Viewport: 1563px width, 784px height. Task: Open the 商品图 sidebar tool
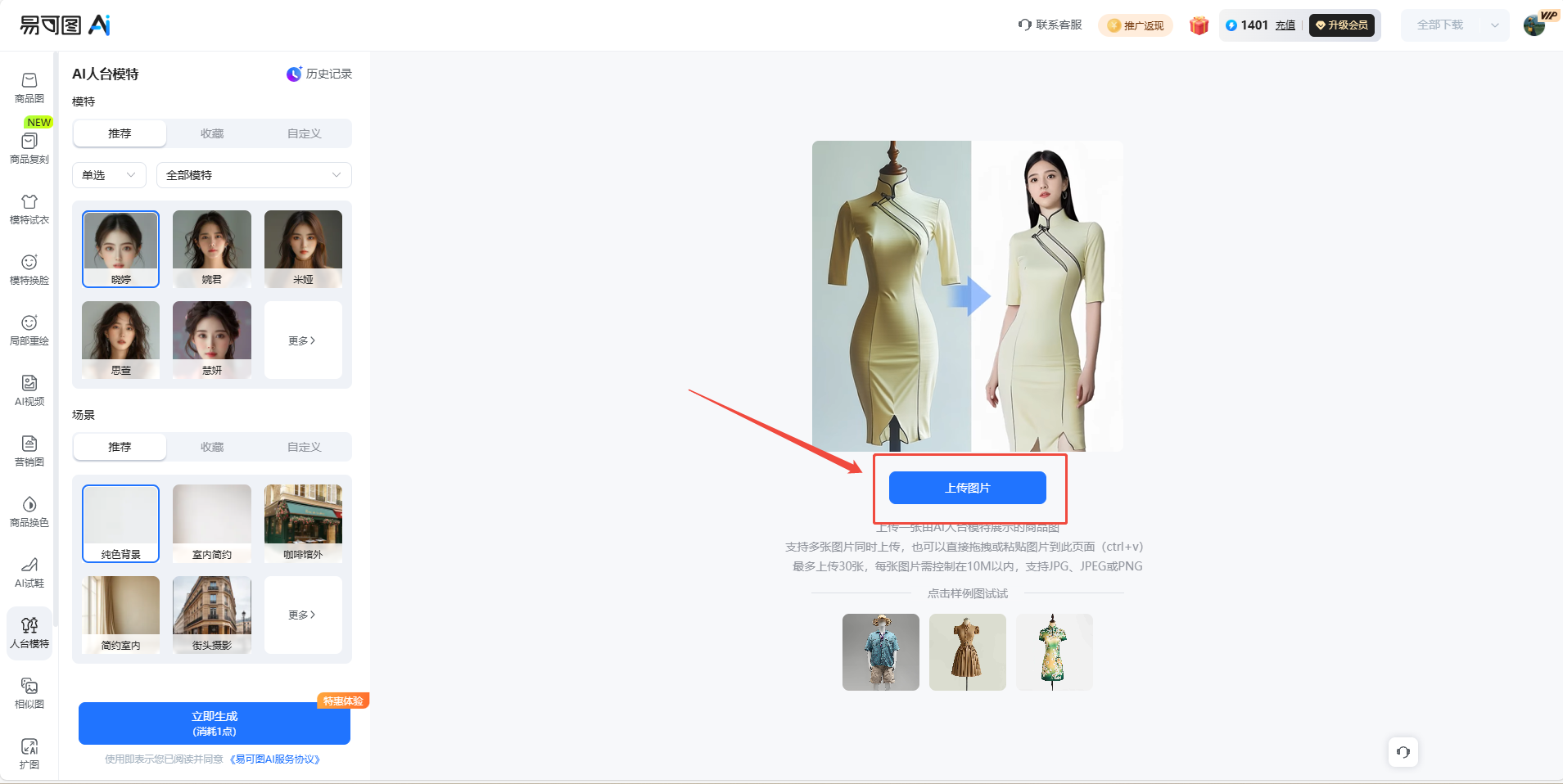[29, 88]
